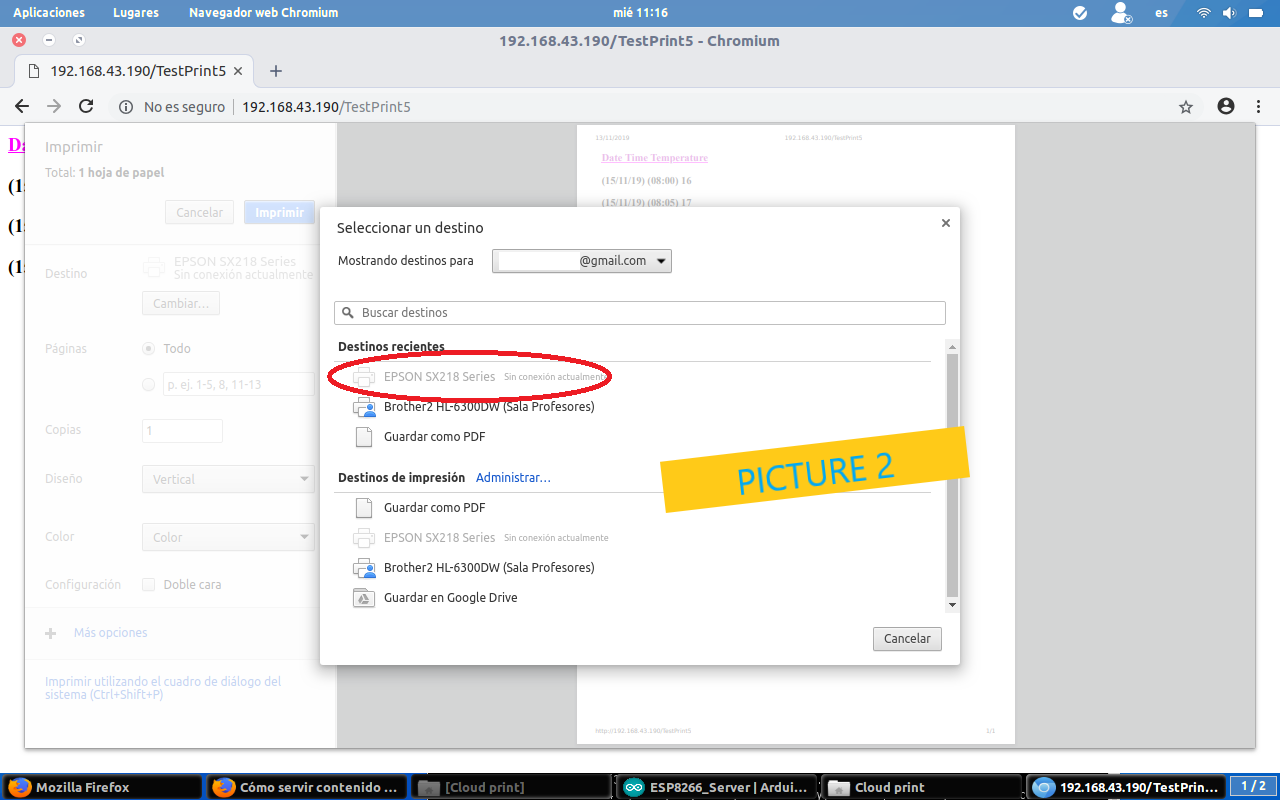Select the 192.168.43.190/TestPrint5 tab
The height and width of the screenshot is (800, 1280).
[135, 71]
